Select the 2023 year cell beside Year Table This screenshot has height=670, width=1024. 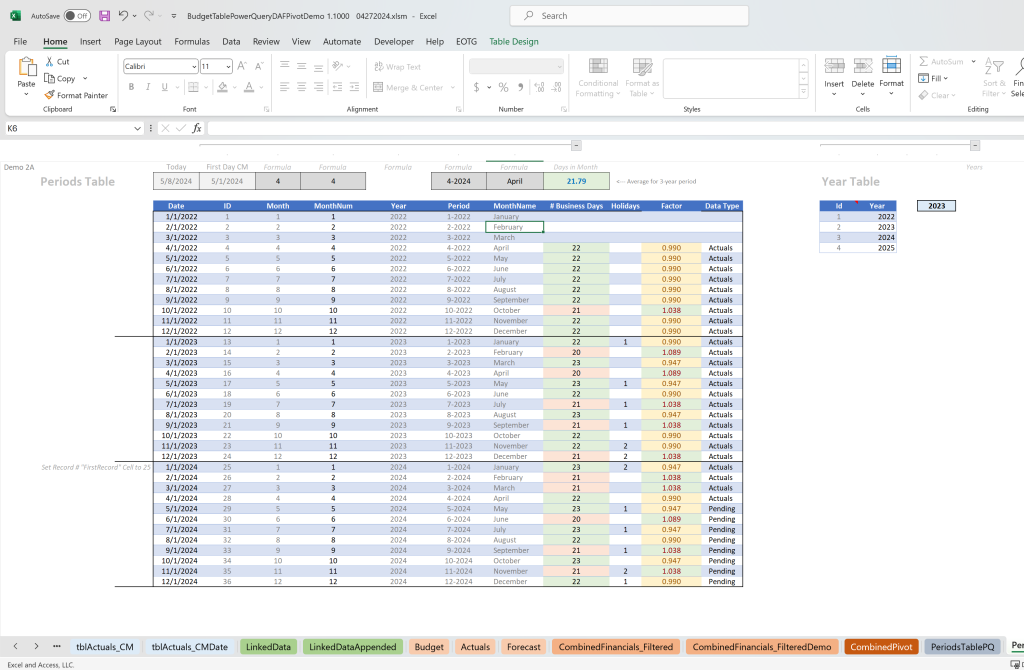click(936, 206)
